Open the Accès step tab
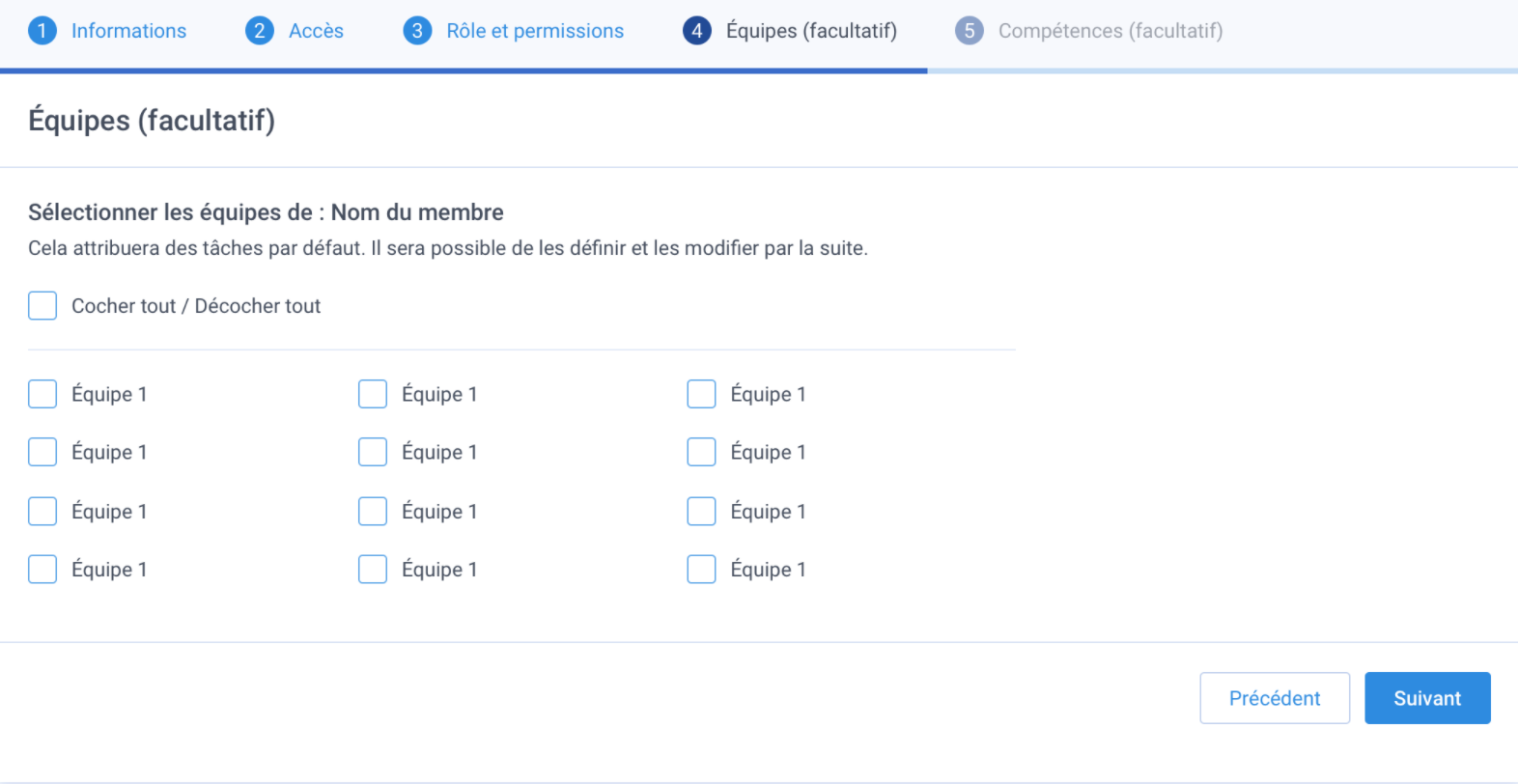This screenshot has height=784, width=1518. click(x=316, y=31)
